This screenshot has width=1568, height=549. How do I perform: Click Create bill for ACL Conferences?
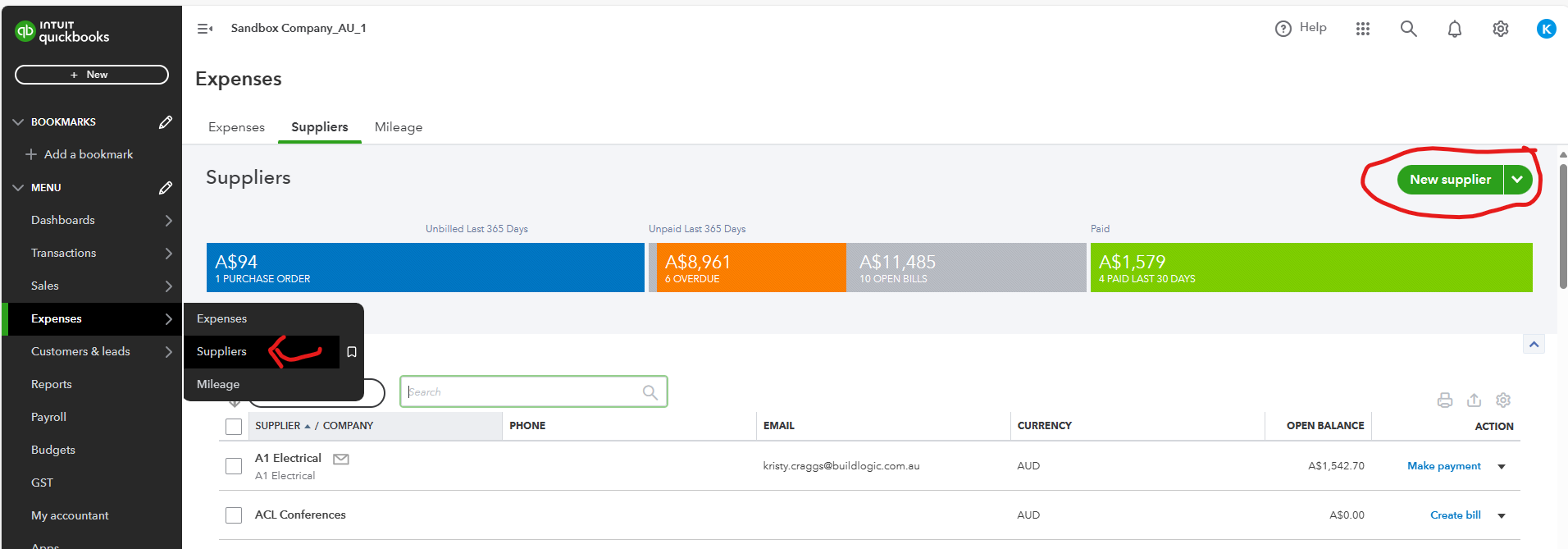point(1456,515)
